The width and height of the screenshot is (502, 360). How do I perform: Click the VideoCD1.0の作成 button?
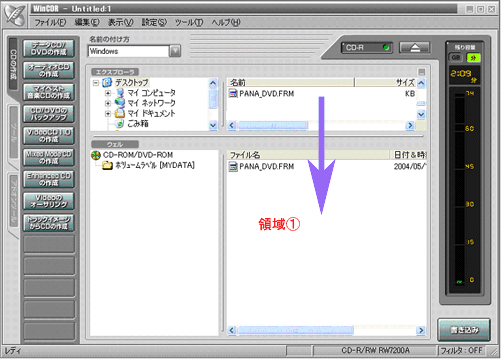pos(49,136)
